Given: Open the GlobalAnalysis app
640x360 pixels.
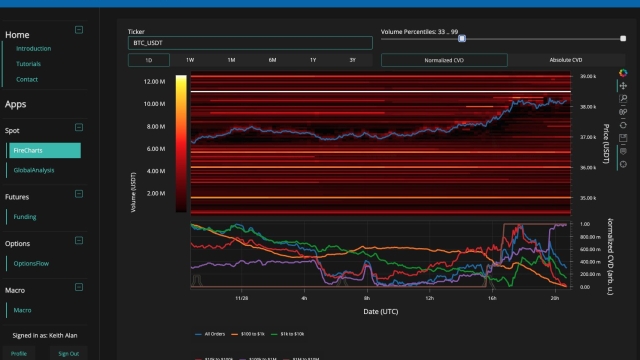Looking at the screenshot, I should pos(34,170).
